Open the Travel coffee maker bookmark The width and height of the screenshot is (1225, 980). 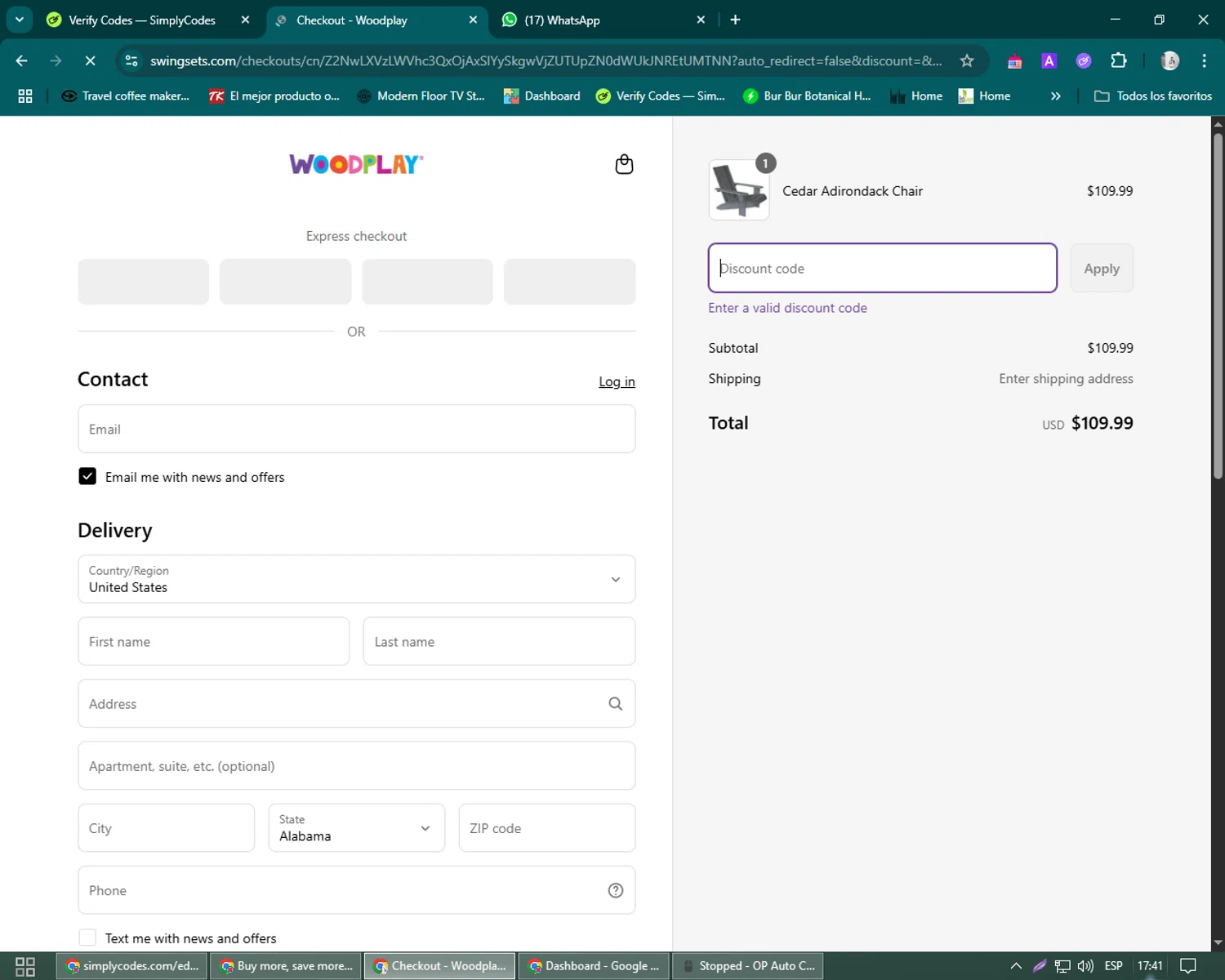tap(126, 96)
